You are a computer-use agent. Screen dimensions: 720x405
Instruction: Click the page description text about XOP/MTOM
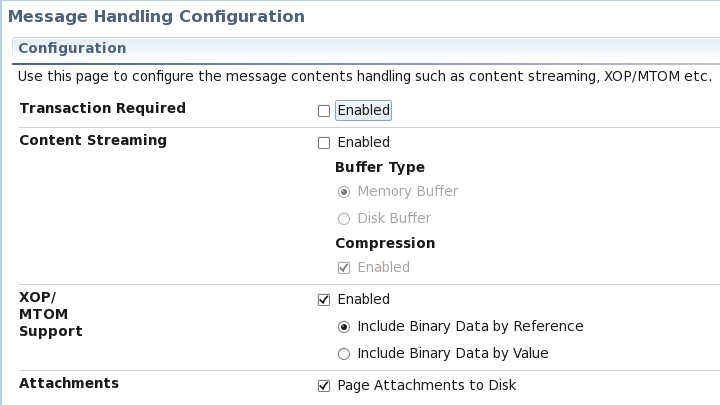tap(365, 77)
